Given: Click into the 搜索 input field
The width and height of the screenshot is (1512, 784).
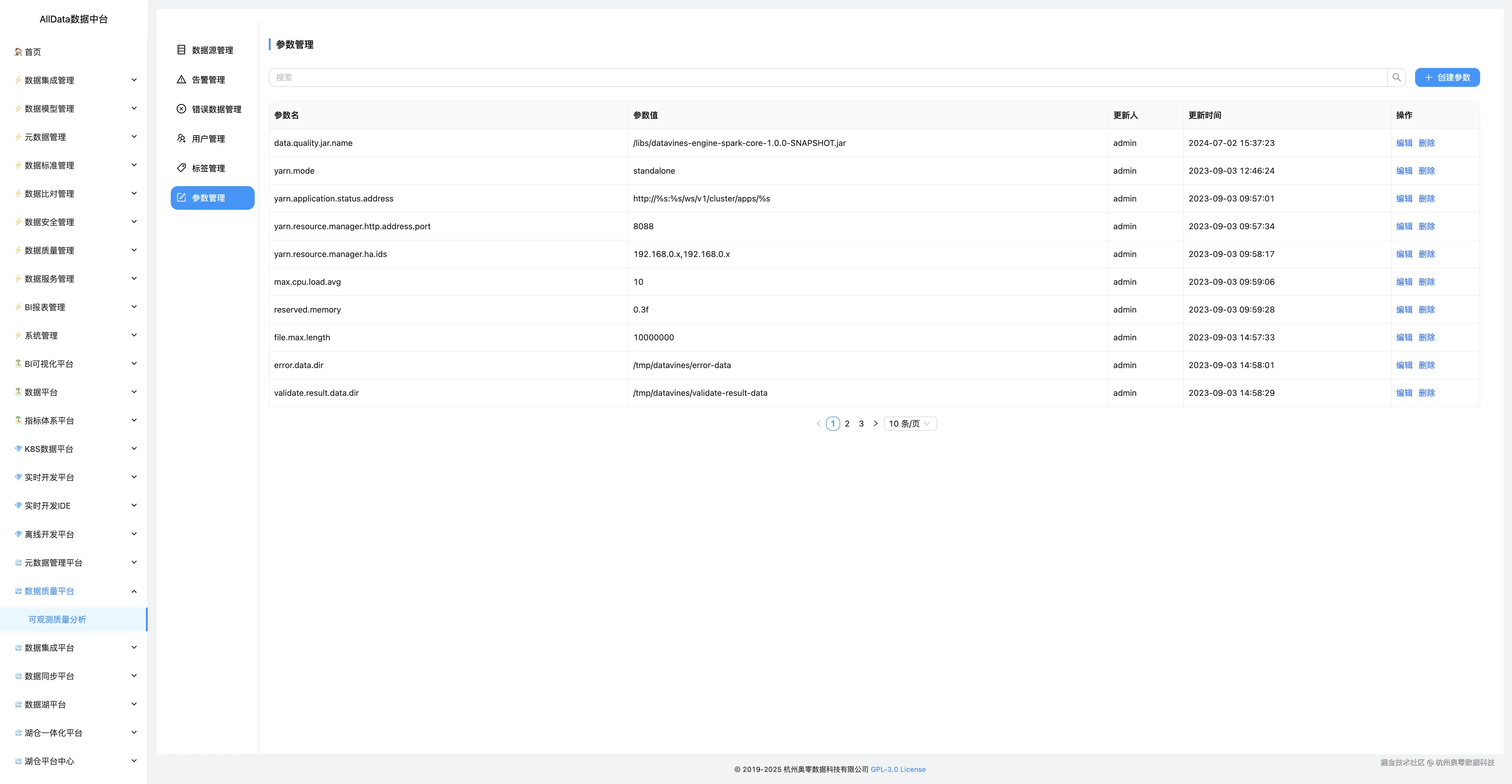Looking at the screenshot, I should point(822,77).
